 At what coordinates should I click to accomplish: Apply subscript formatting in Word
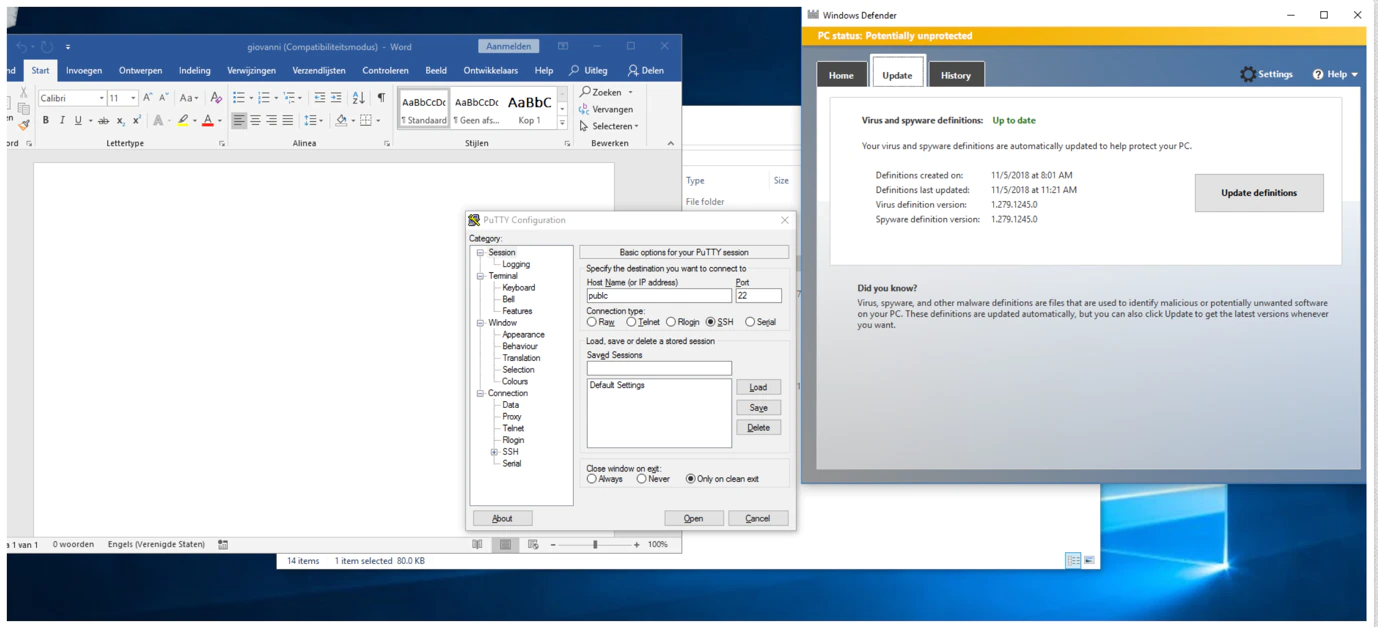pyautogui.click(x=120, y=121)
